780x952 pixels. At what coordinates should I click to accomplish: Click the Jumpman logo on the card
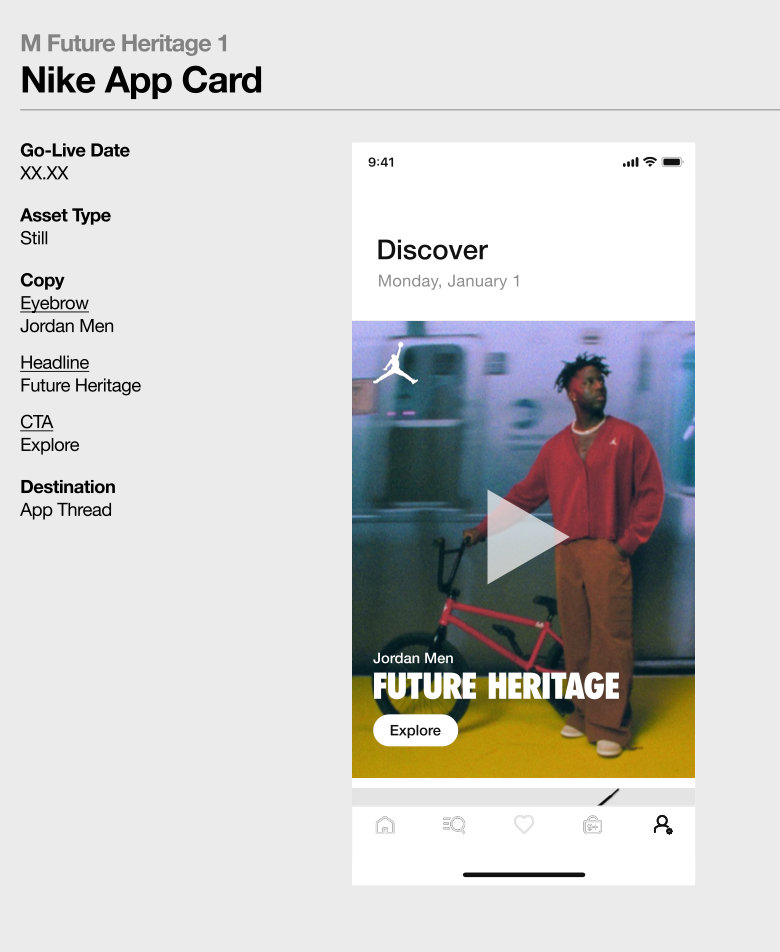point(395,363)
